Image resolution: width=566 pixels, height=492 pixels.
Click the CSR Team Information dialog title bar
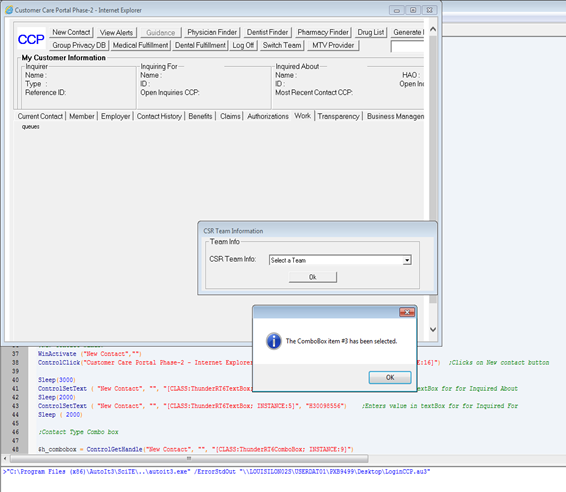pos(317,231)
